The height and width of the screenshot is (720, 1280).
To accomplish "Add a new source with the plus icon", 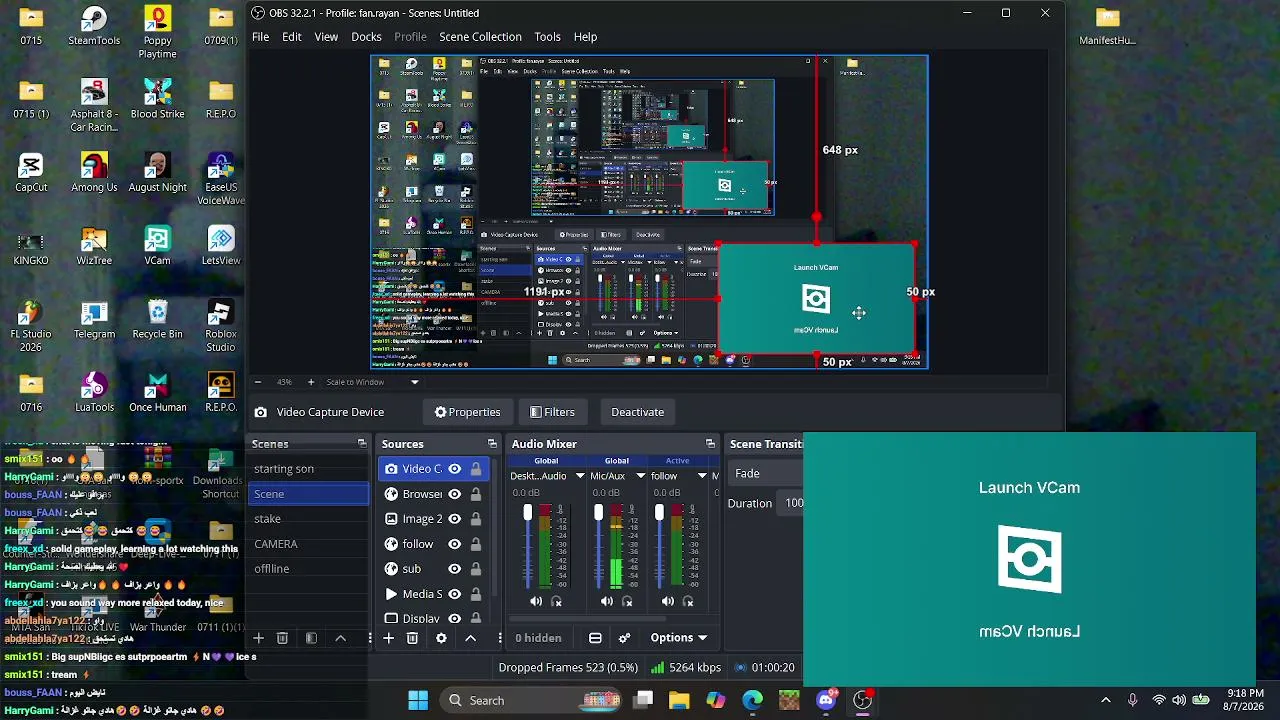I will [x=388, y=638].
